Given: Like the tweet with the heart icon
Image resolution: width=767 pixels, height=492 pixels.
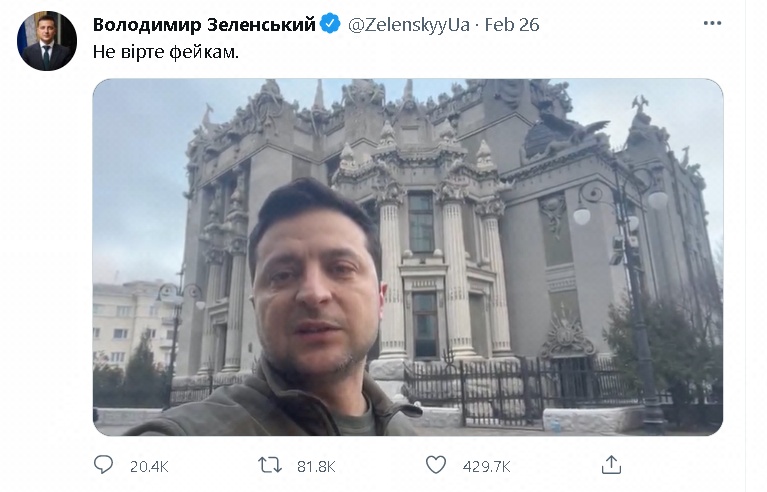Looking at the screenshot, I should (436, 465).
